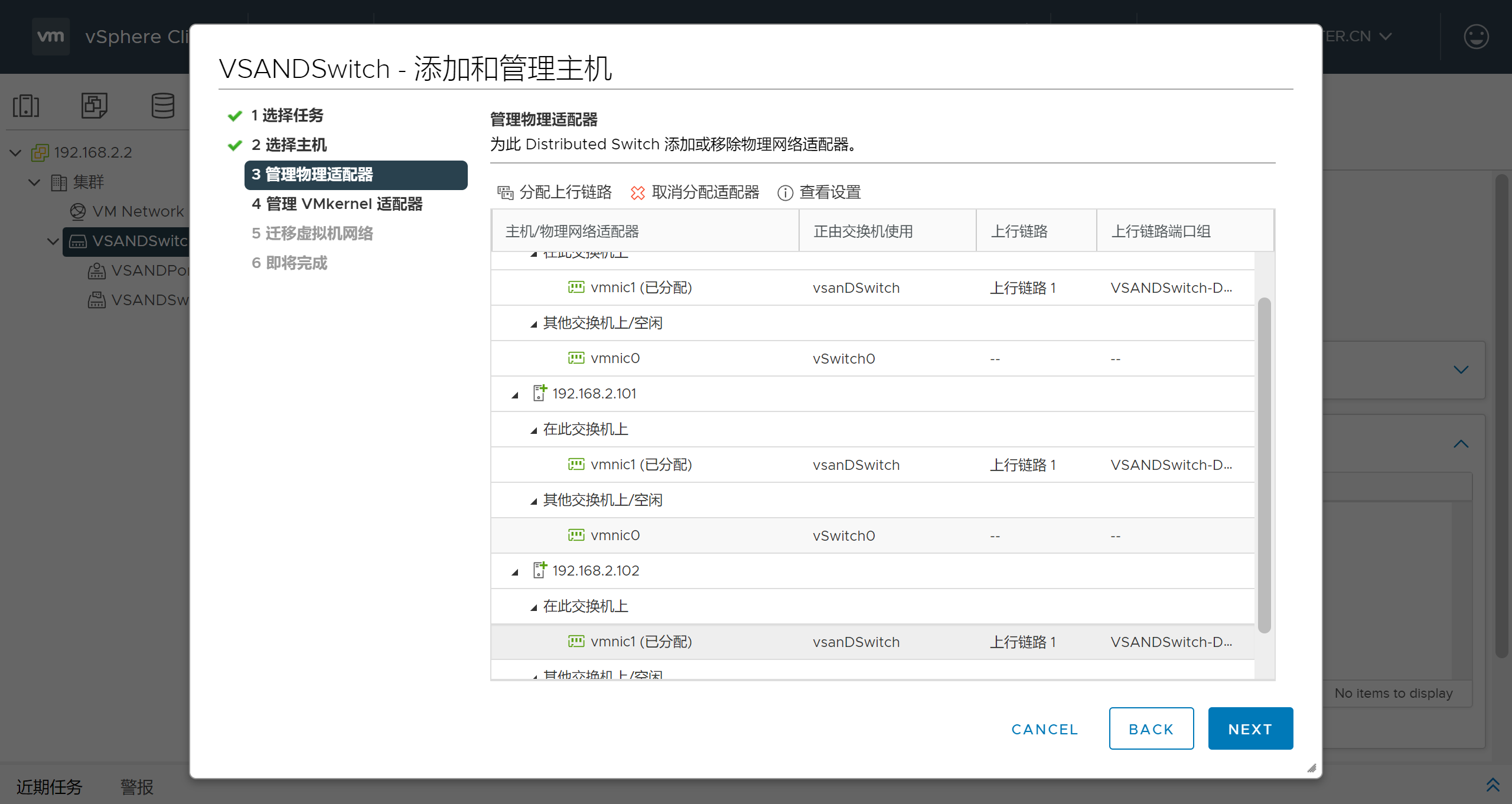Click the View settings info icon

[x=785, y=192]
